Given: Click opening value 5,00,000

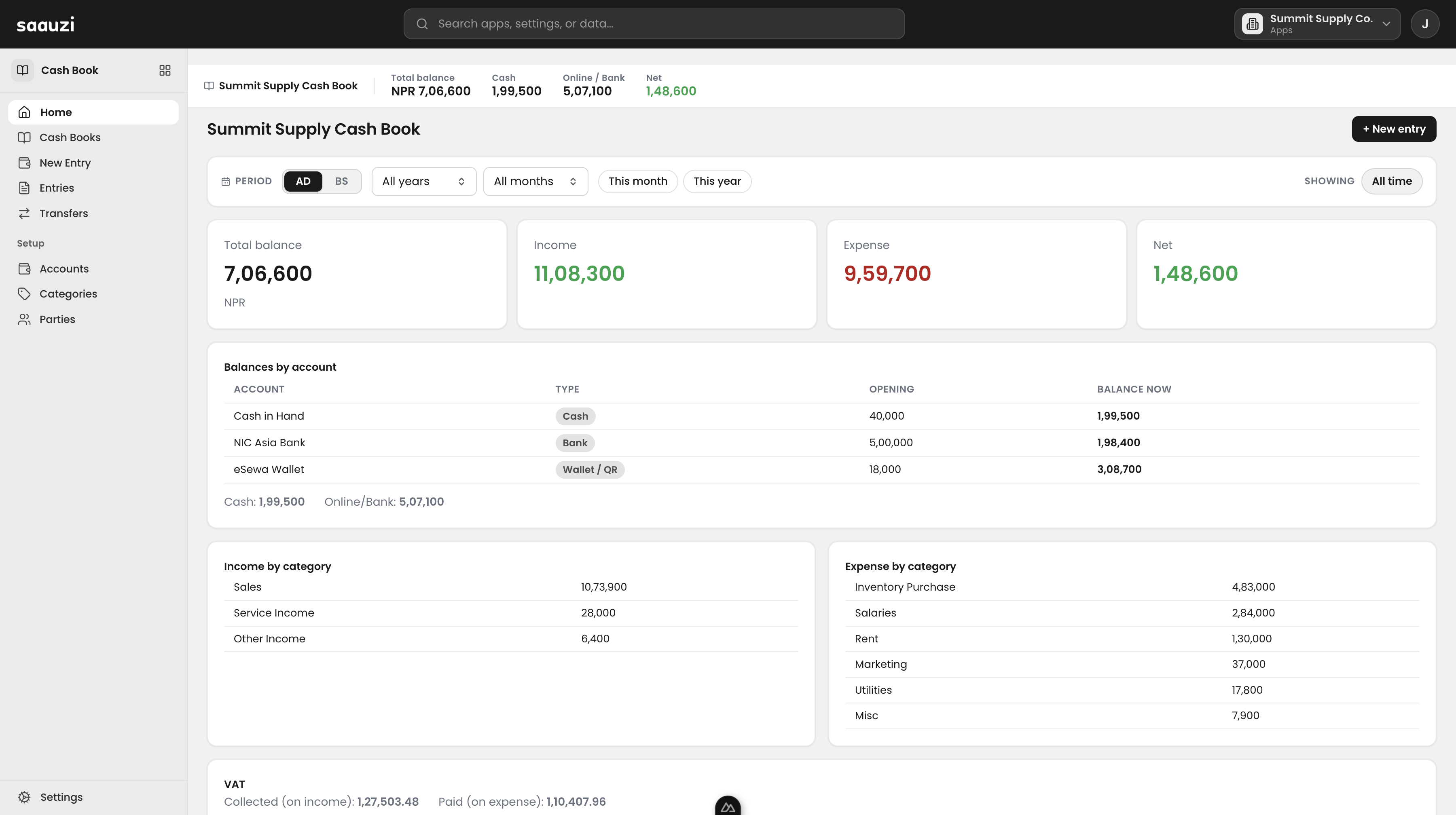Looking at the screenshot, I should [891, 443].
